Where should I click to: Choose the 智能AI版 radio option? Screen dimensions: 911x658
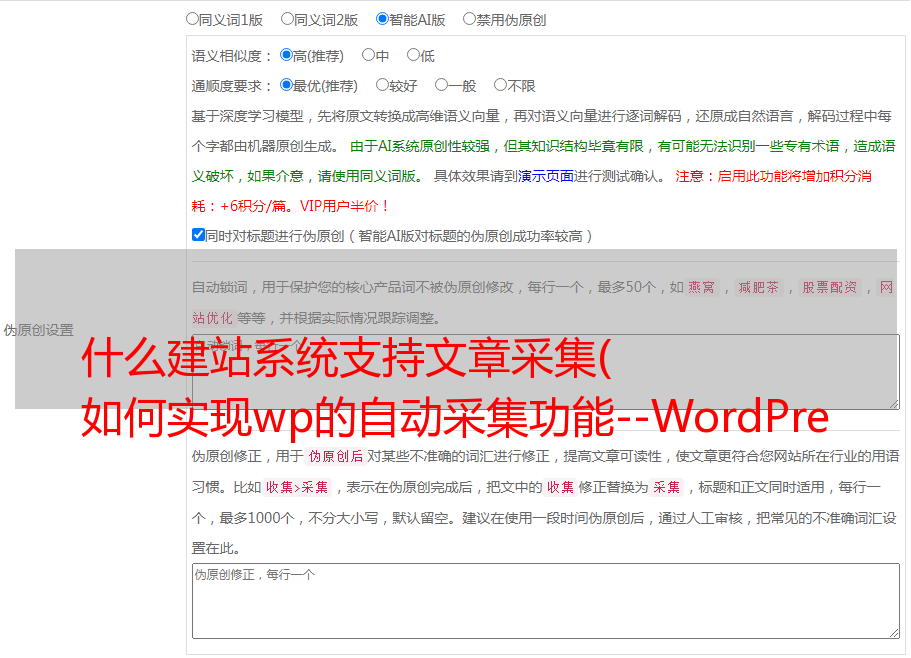click(382, 19)
